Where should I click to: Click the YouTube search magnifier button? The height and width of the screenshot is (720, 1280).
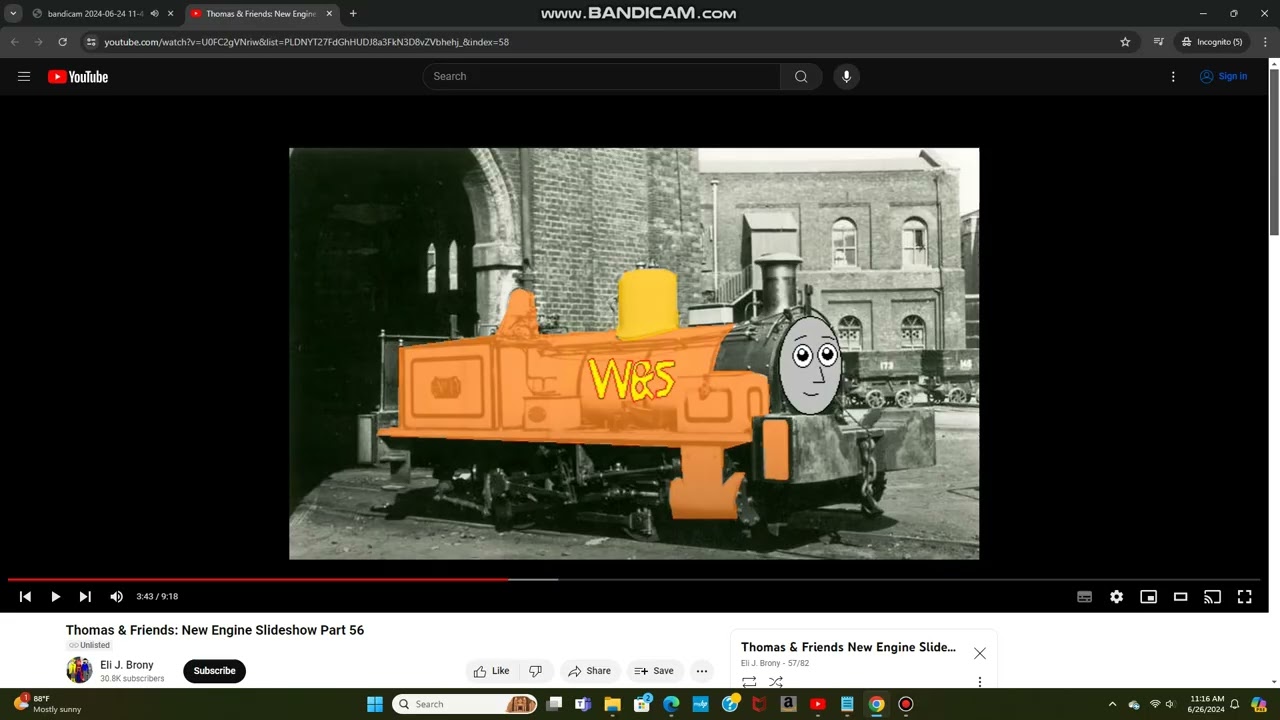click(801, 76)
